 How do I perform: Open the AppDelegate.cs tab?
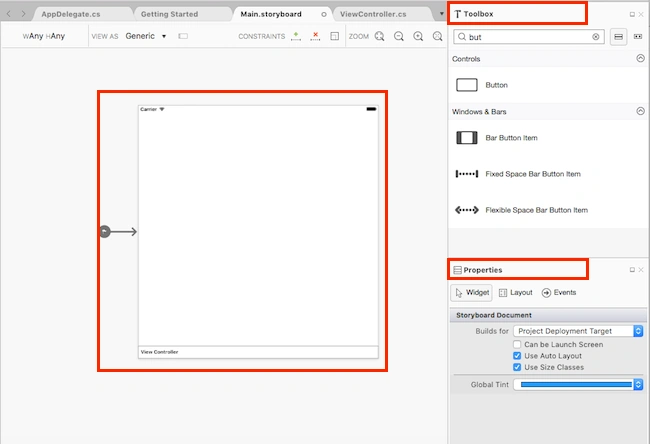pyautogui.click(x=71, y=14)
